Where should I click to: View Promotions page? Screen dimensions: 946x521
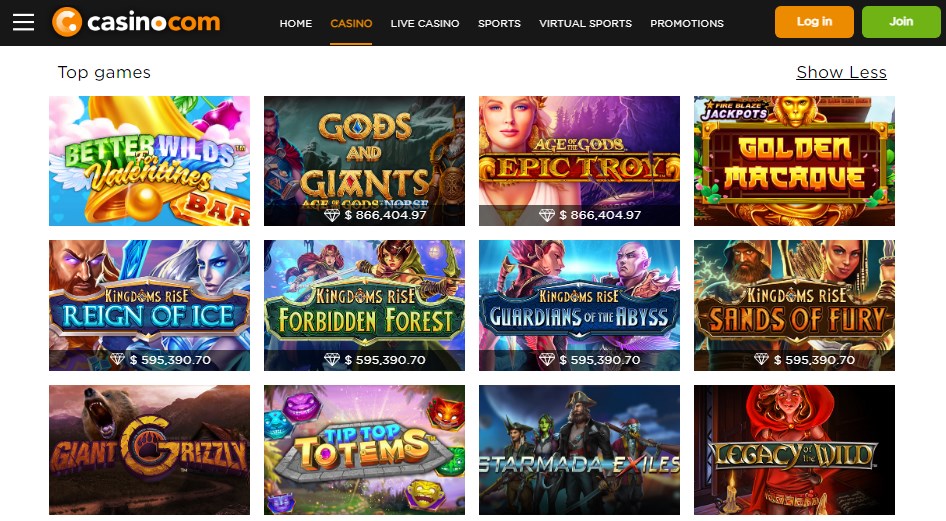[687, 24]
